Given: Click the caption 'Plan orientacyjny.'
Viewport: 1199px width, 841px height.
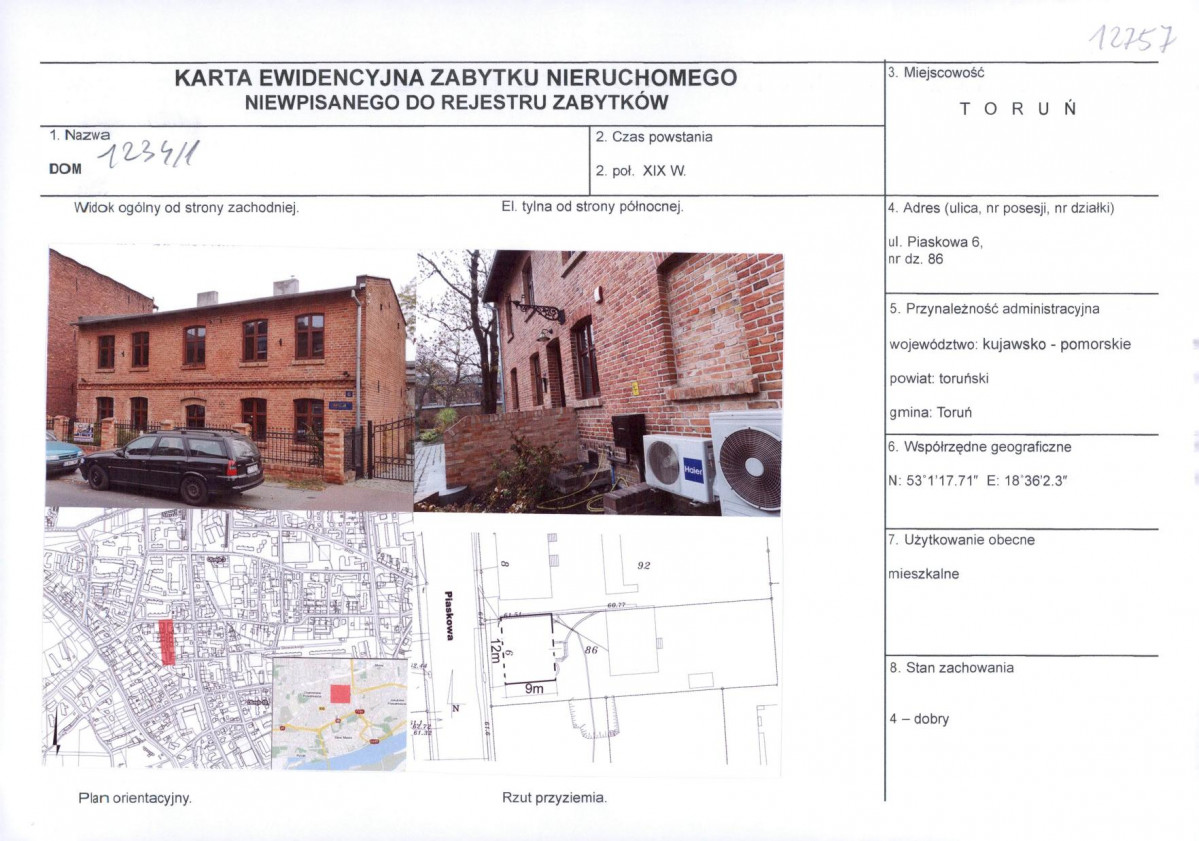Looking at the screenshot, I should pyautogui.click(x=135, y=798).
